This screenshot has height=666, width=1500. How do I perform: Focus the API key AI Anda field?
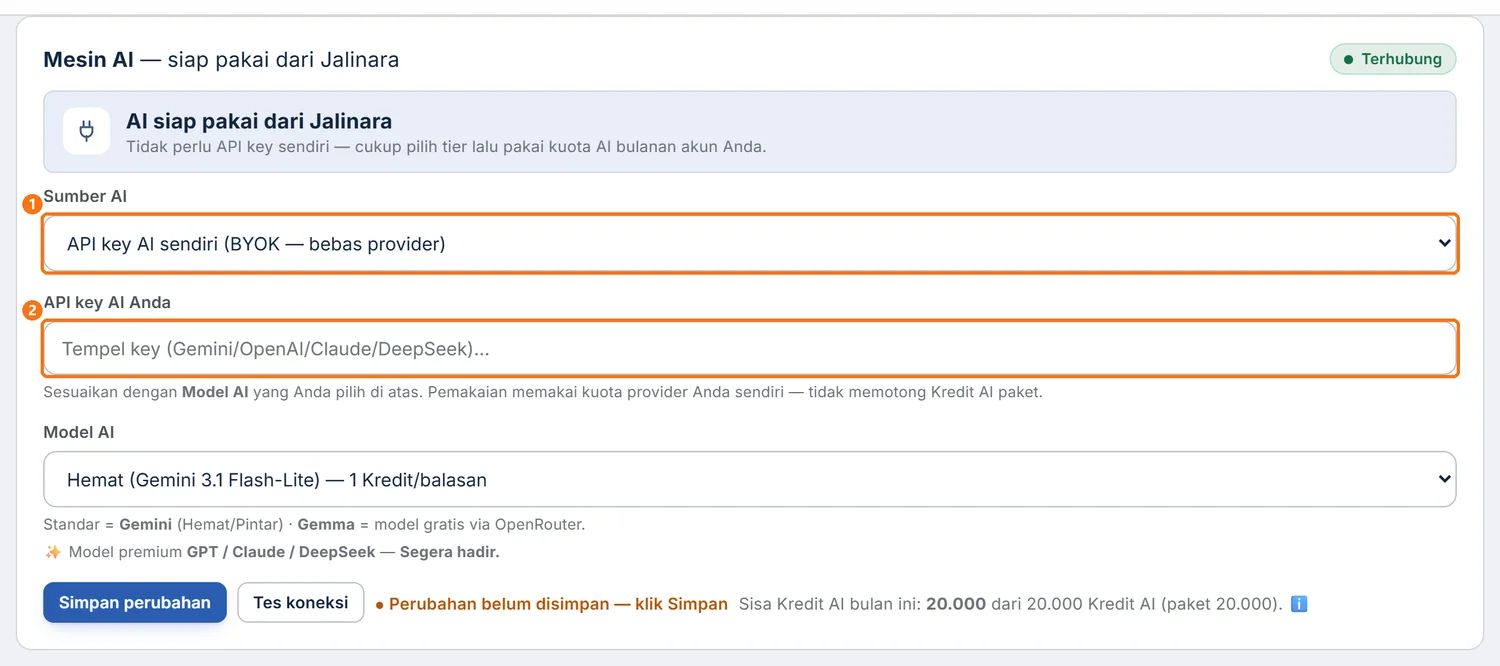click(750, 349)
